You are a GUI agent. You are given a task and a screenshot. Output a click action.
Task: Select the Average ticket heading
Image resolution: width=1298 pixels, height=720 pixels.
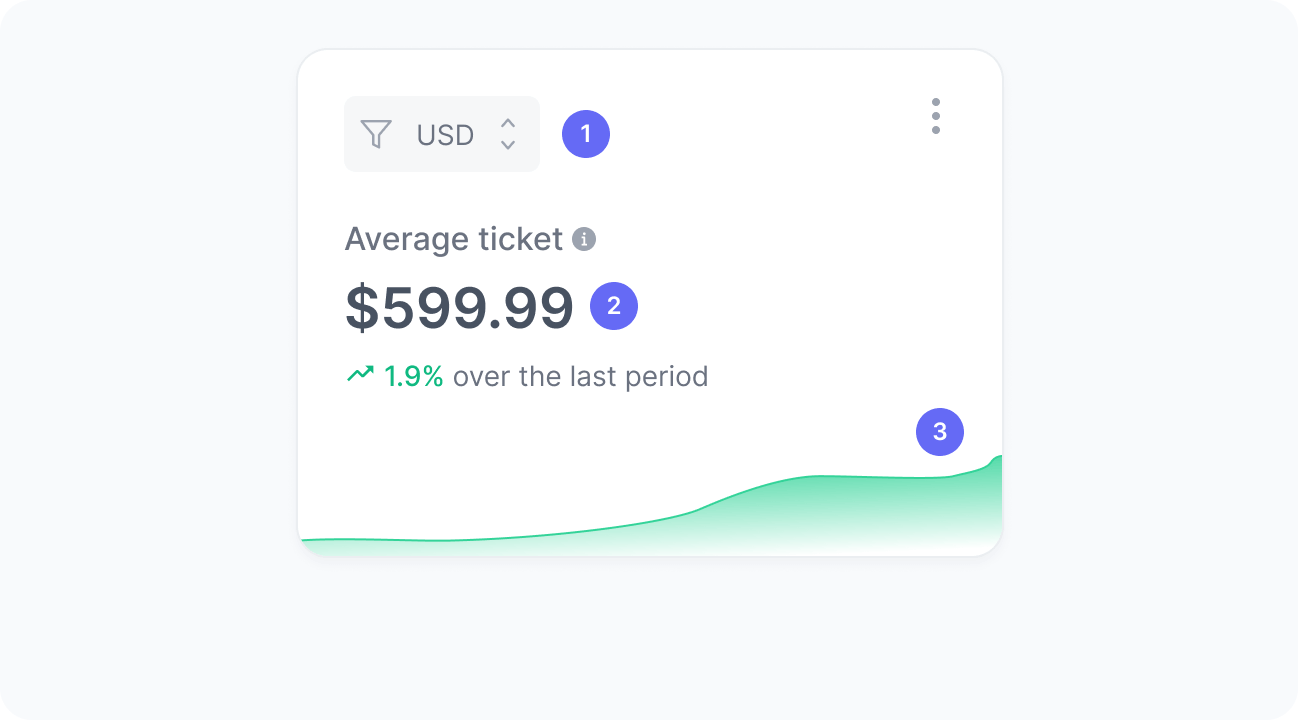455,239
